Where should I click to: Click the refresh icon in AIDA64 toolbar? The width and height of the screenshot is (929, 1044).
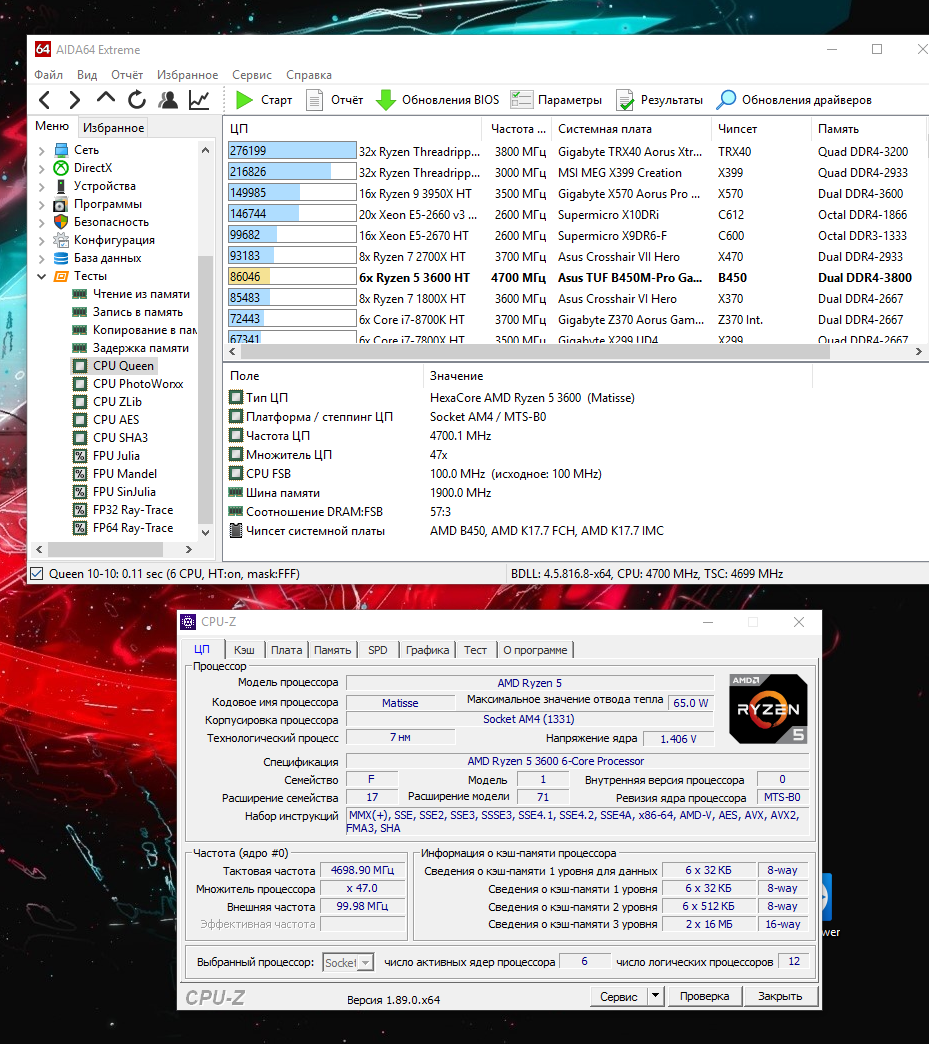click(x=137, y=100)
